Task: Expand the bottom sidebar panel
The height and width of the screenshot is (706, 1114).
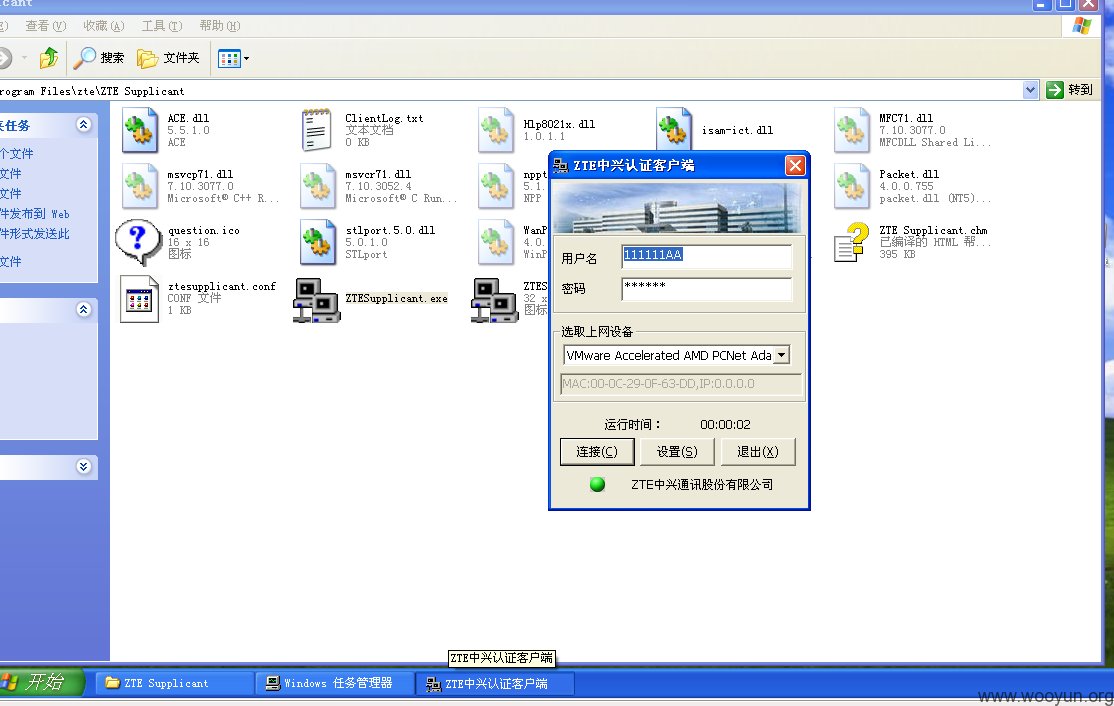Action: point(83,467)
